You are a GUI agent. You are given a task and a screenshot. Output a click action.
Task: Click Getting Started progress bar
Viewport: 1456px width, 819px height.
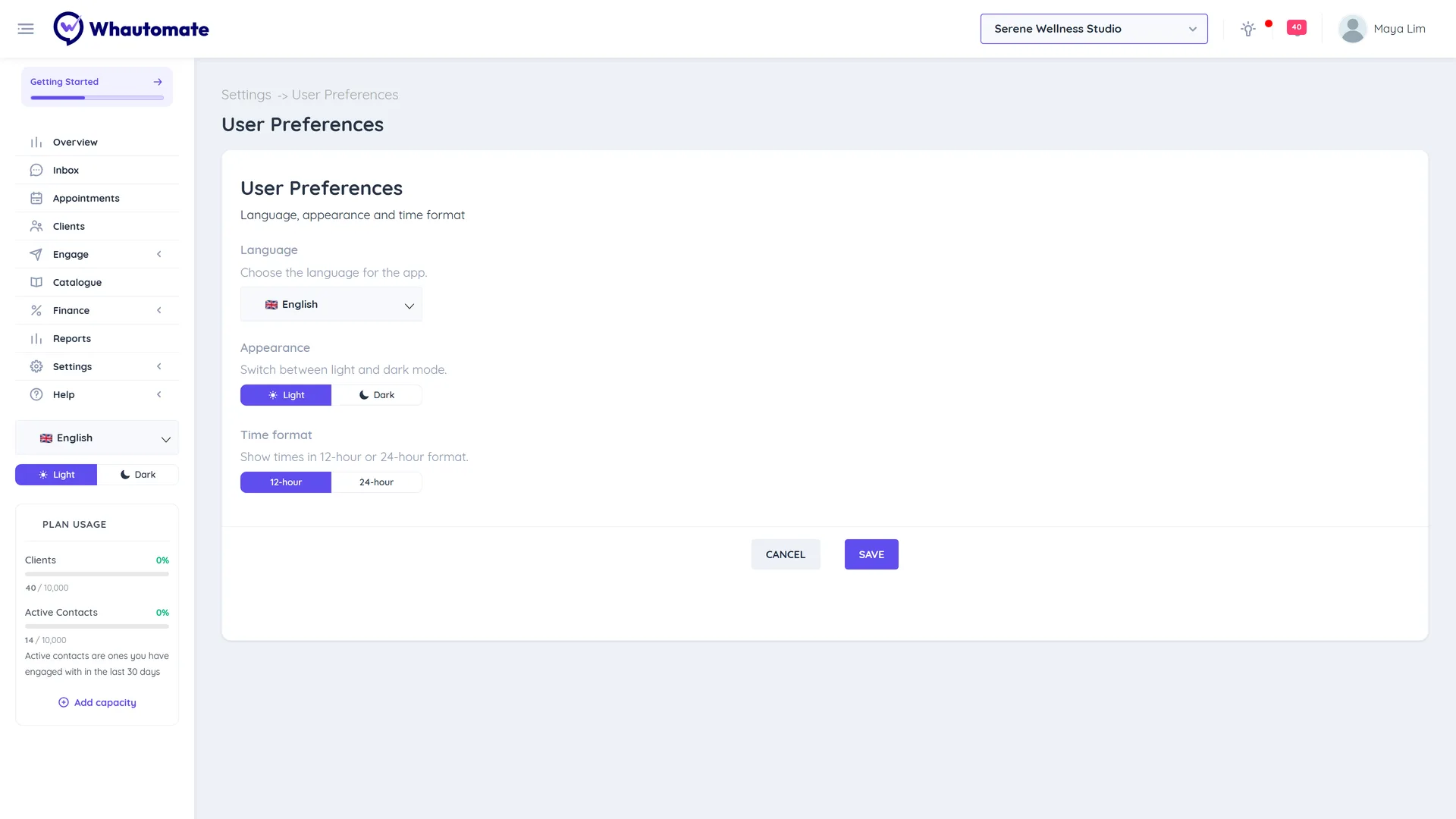[x=97, y=98]
